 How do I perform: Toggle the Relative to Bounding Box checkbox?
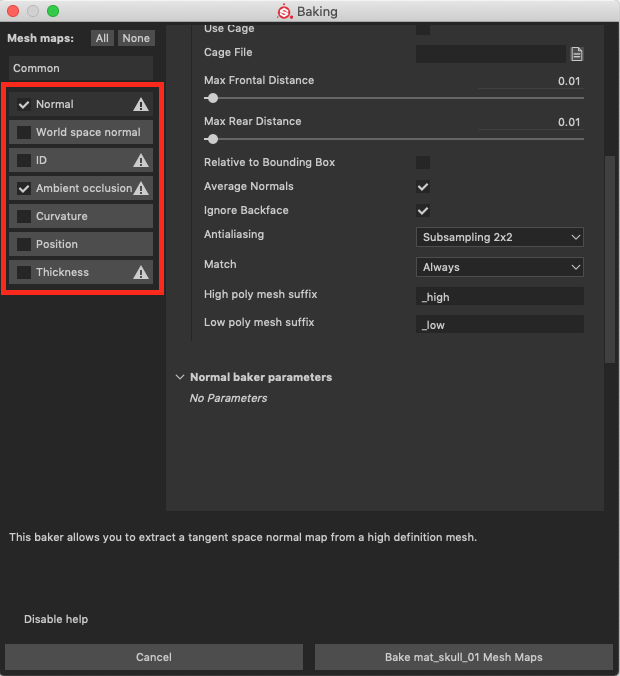coord(423,162)
